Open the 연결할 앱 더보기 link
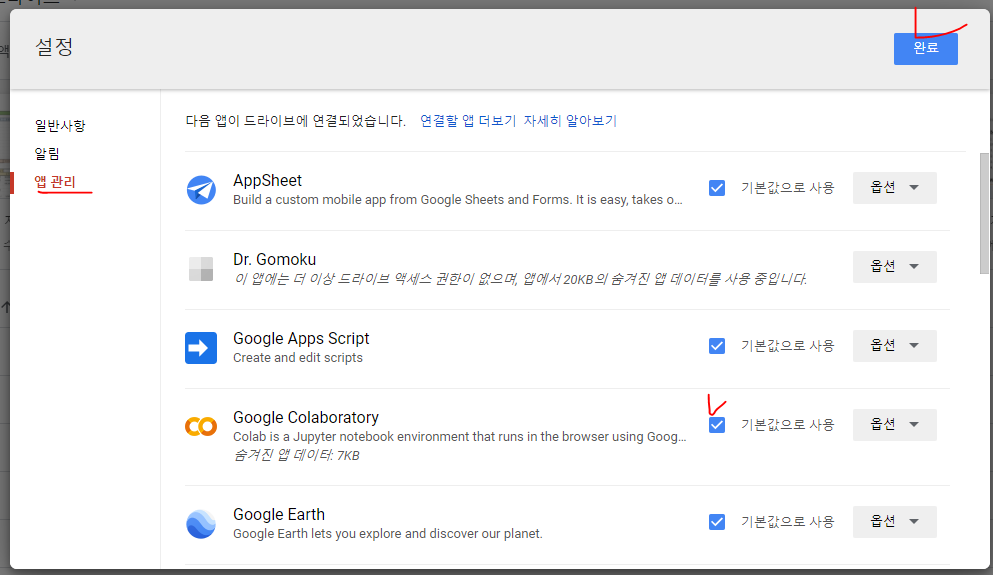The height and width of the screenshot is (575, 993). 468,121
